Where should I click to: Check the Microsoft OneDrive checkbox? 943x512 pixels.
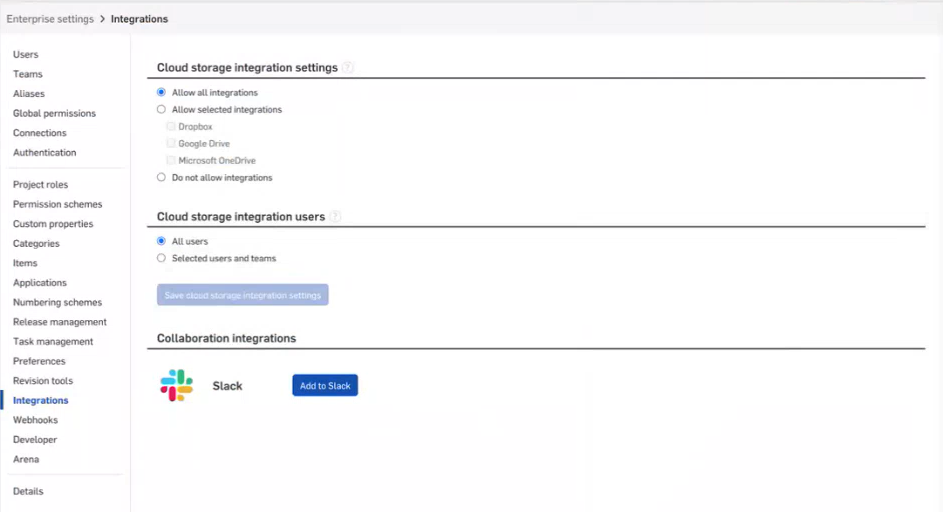[x=171, y=160]
